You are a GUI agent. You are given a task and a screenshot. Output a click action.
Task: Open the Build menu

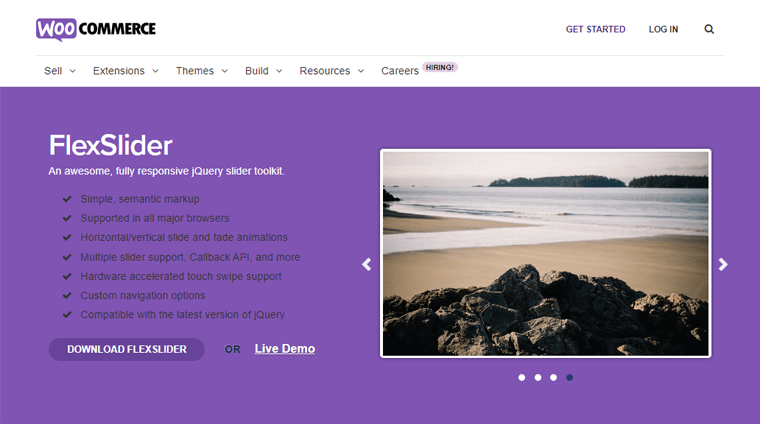tap(257, 71)
